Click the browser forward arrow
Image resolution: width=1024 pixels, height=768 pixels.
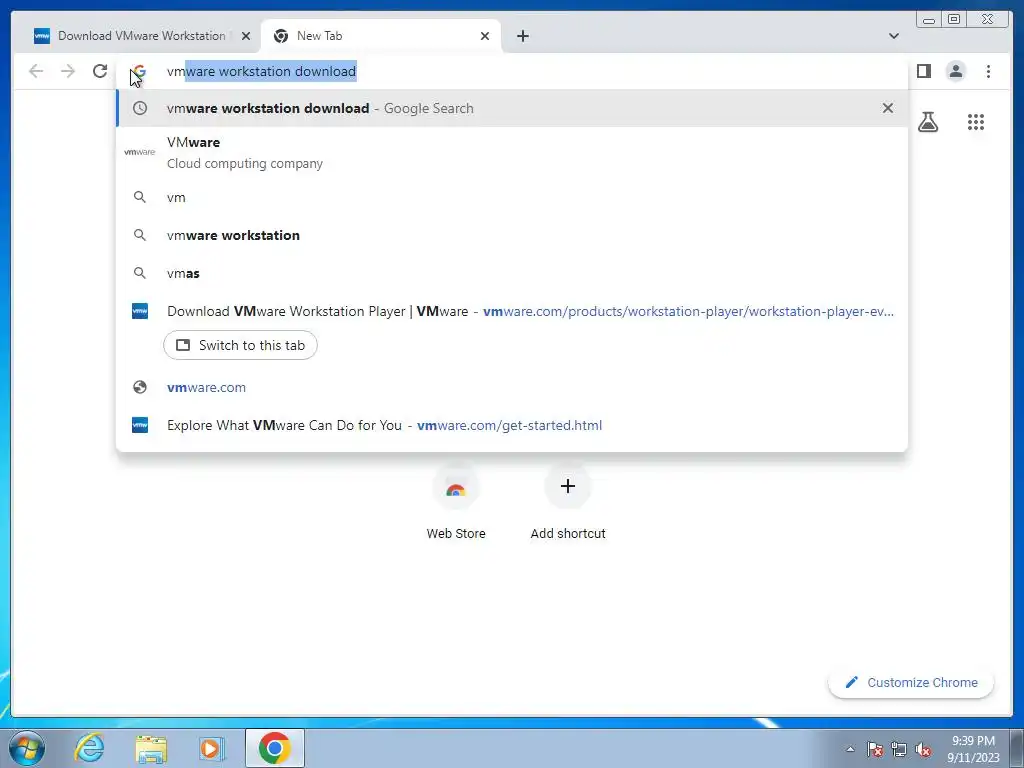[x=68, y=71]
